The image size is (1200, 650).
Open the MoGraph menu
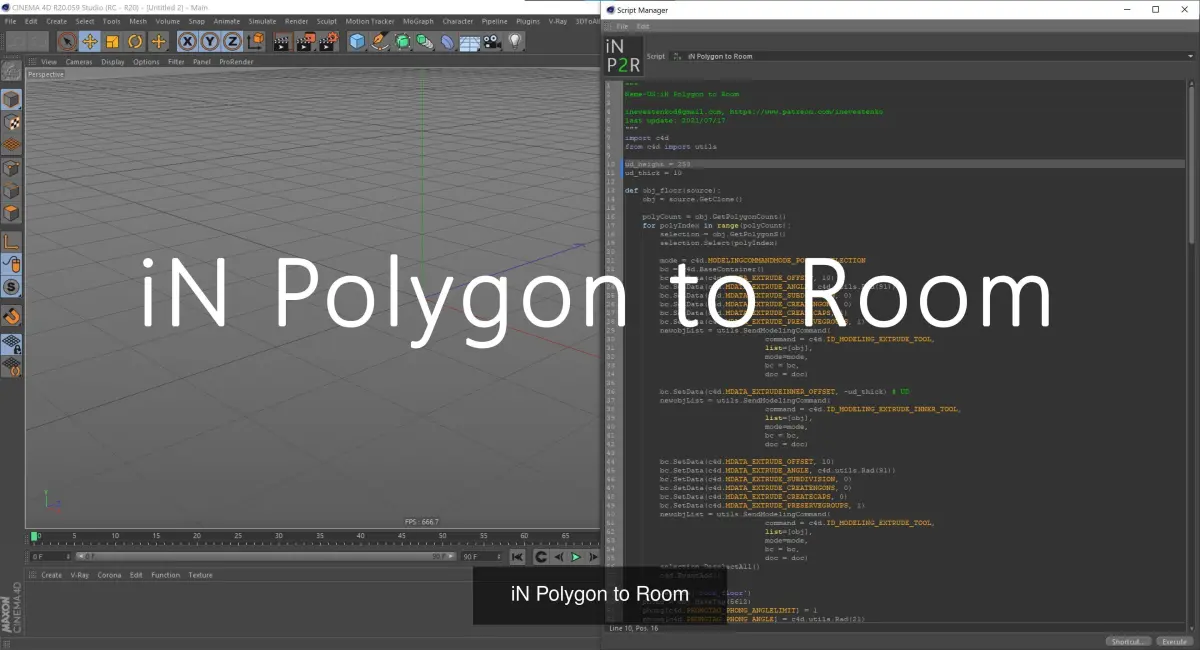(x=418, y=21)
